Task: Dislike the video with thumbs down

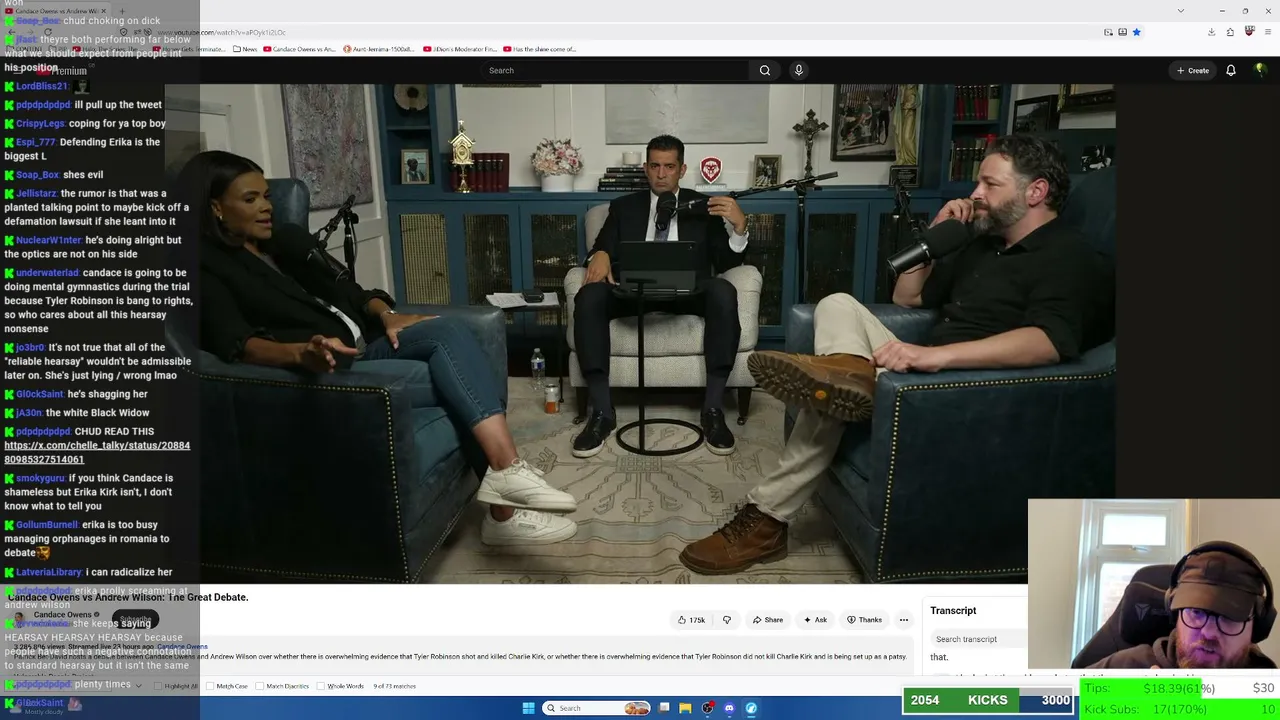Action: pos(727,620)
